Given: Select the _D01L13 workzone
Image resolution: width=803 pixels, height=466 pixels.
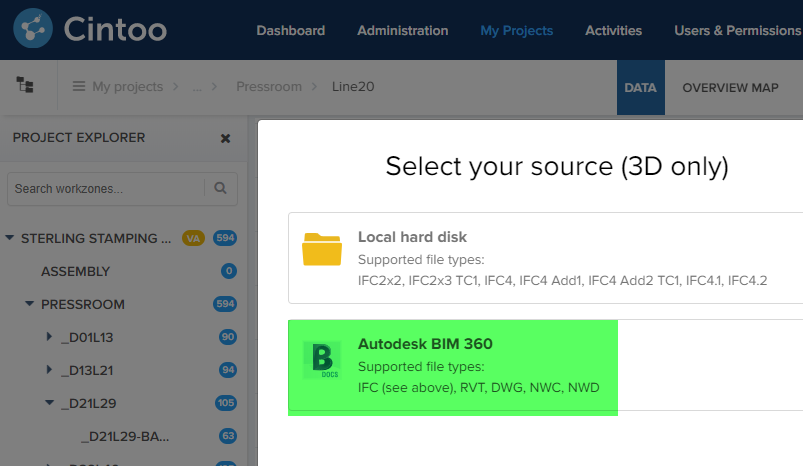Looking at the screenshot, I should pyautogui.click(x=87, y=337).
